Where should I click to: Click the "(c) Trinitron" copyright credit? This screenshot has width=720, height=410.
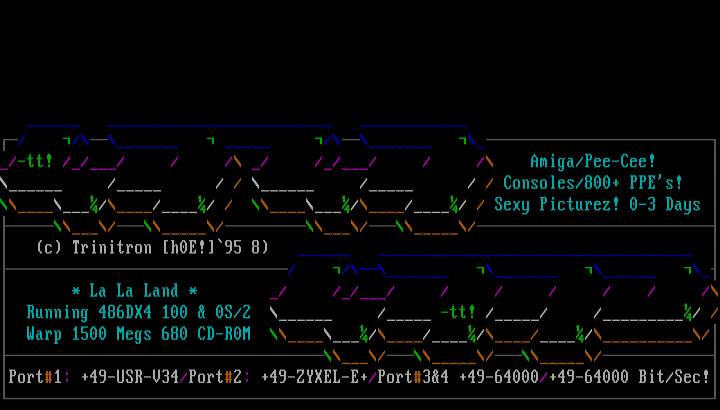pos(95,246)
